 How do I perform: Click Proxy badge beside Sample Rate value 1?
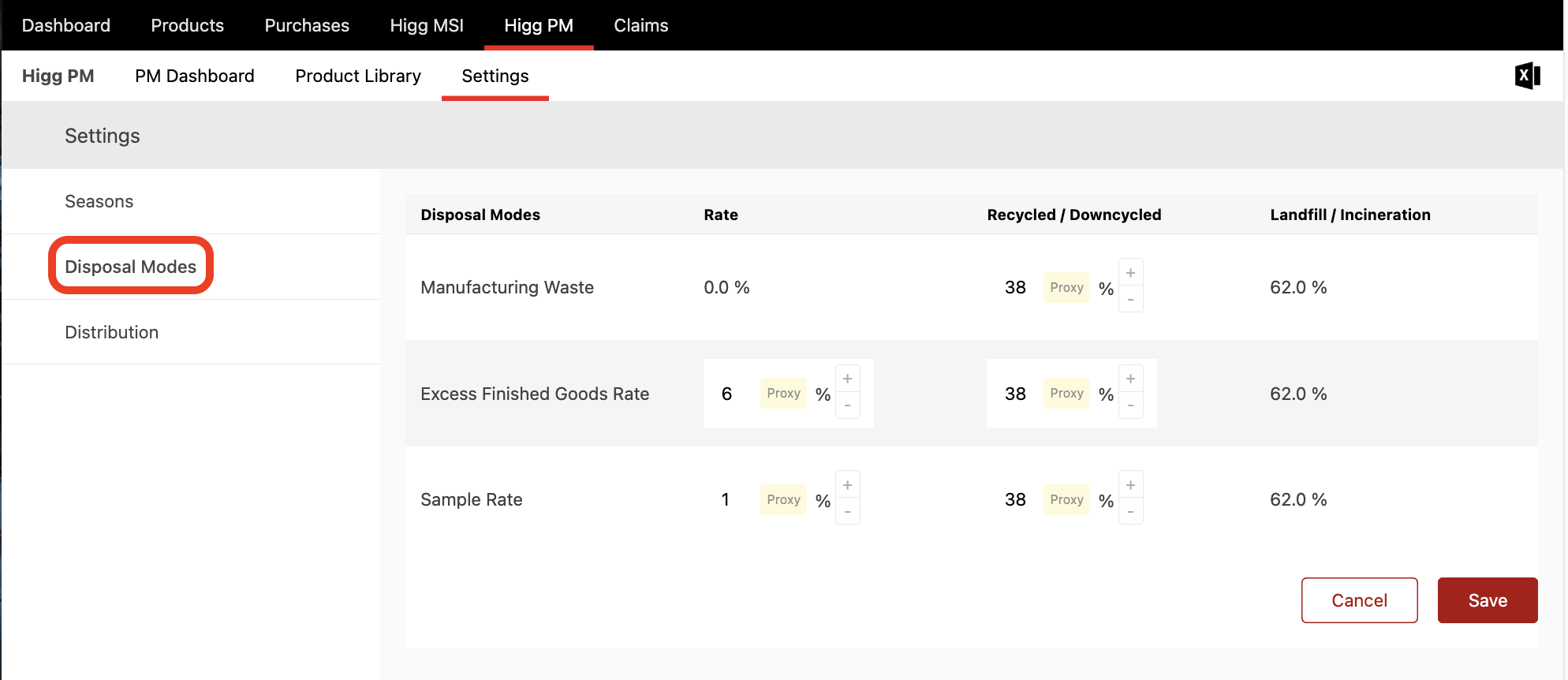tap(783, 499)
